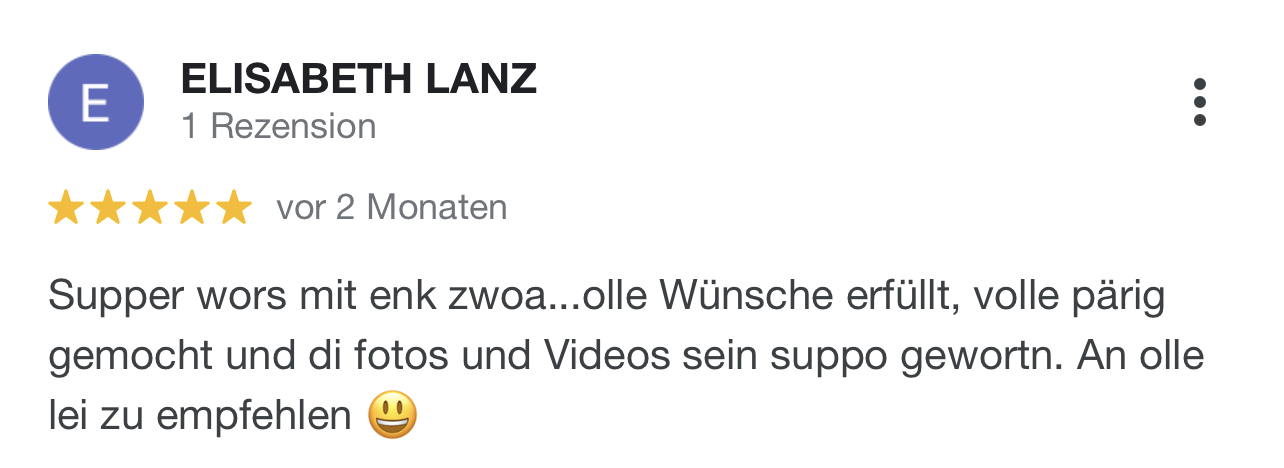Open the three-dot more options menu
This screenshot has width=1284, height=468.
click(x=1199, y=102)
